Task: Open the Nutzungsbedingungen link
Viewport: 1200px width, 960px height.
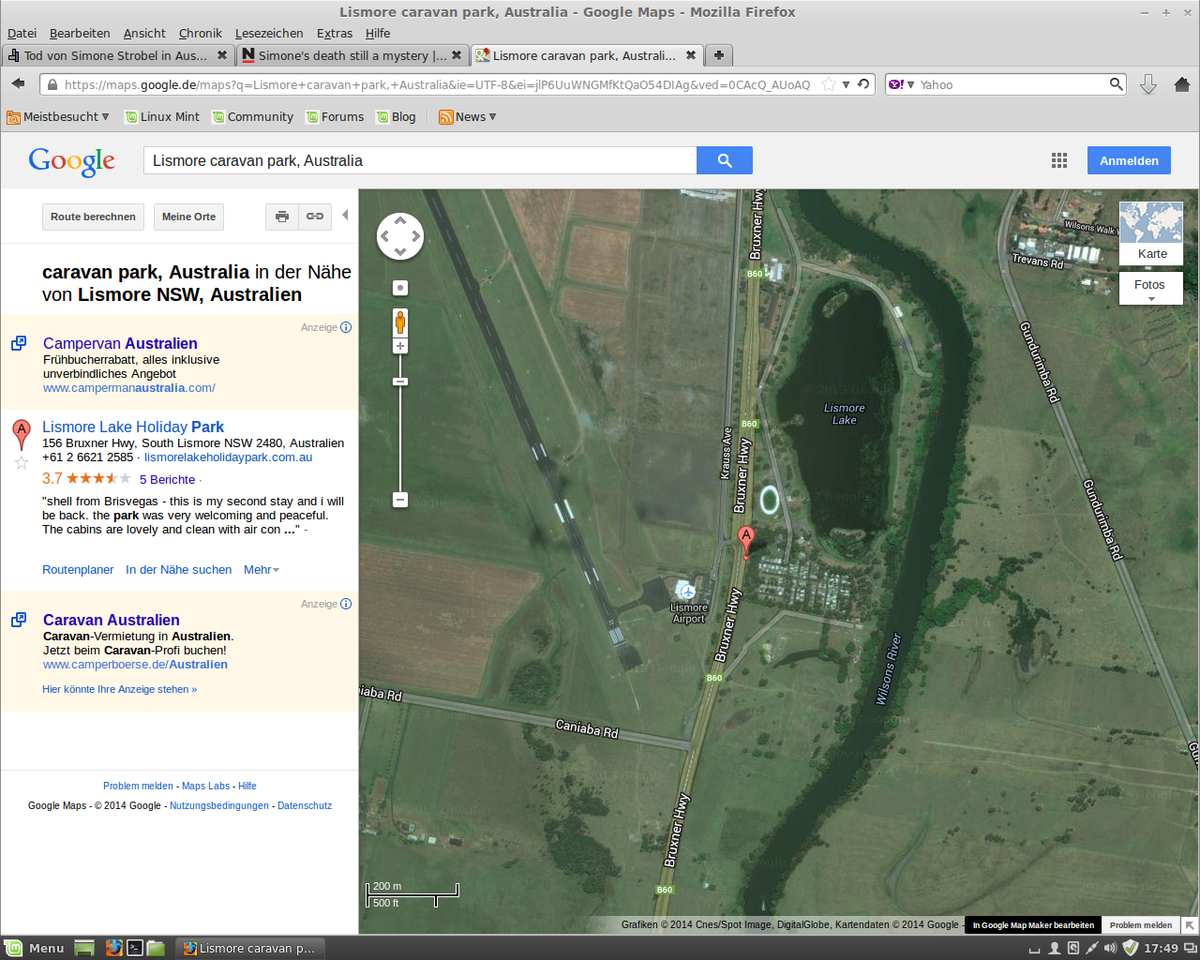Action: coord(219,805)
